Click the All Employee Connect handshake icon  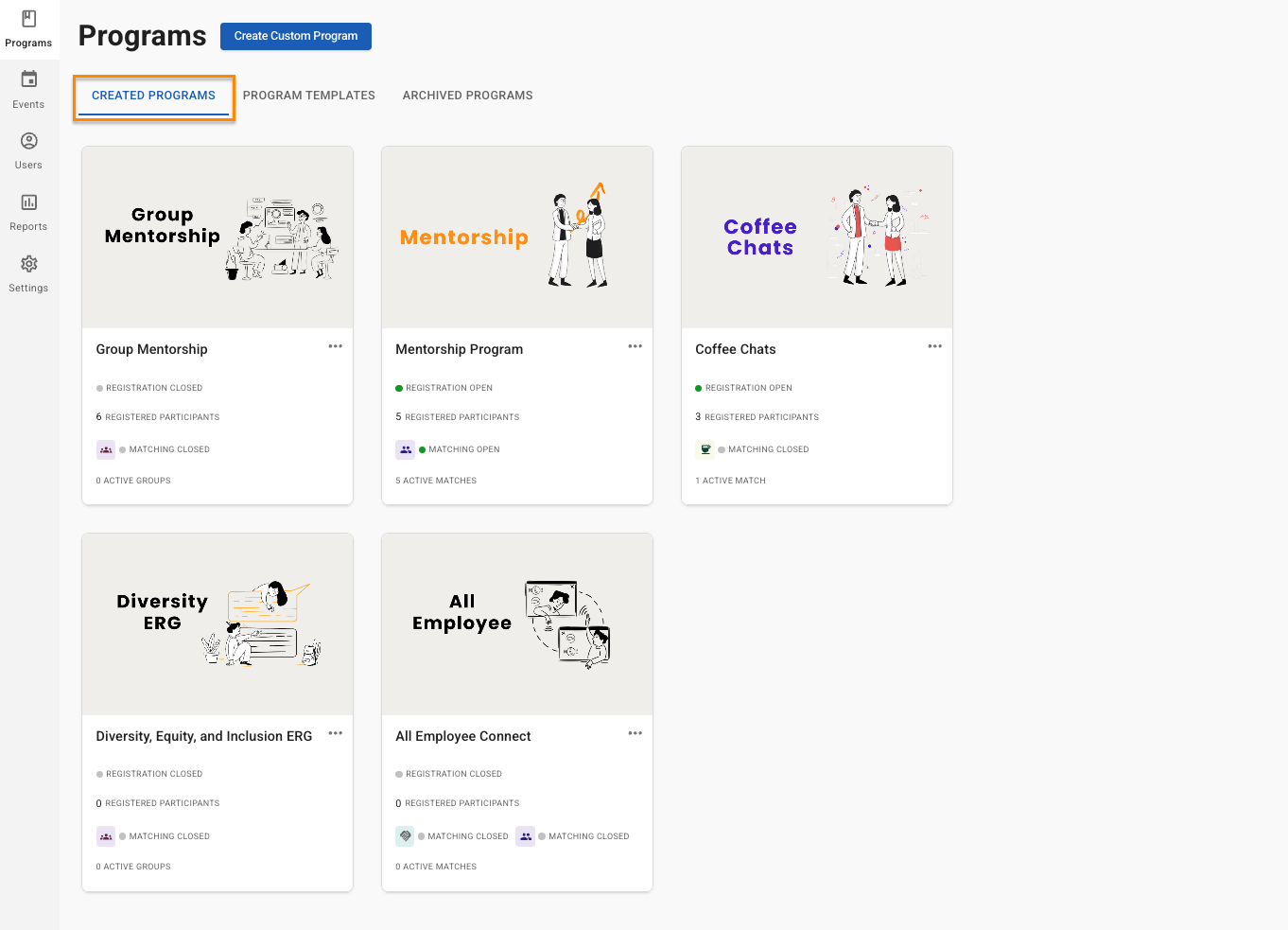[405, 836]
